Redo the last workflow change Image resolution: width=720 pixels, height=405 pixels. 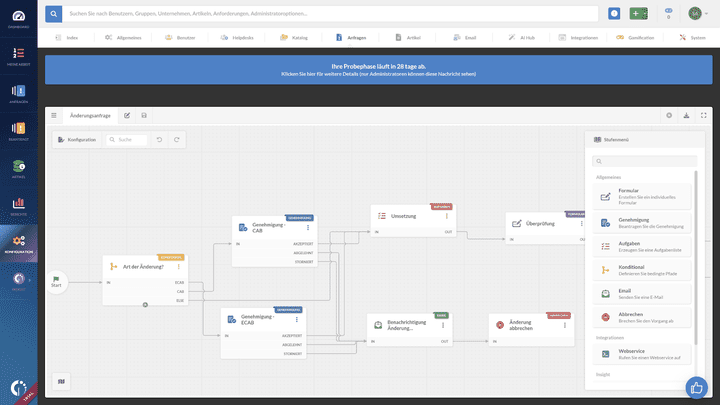(x=176, y=140)
